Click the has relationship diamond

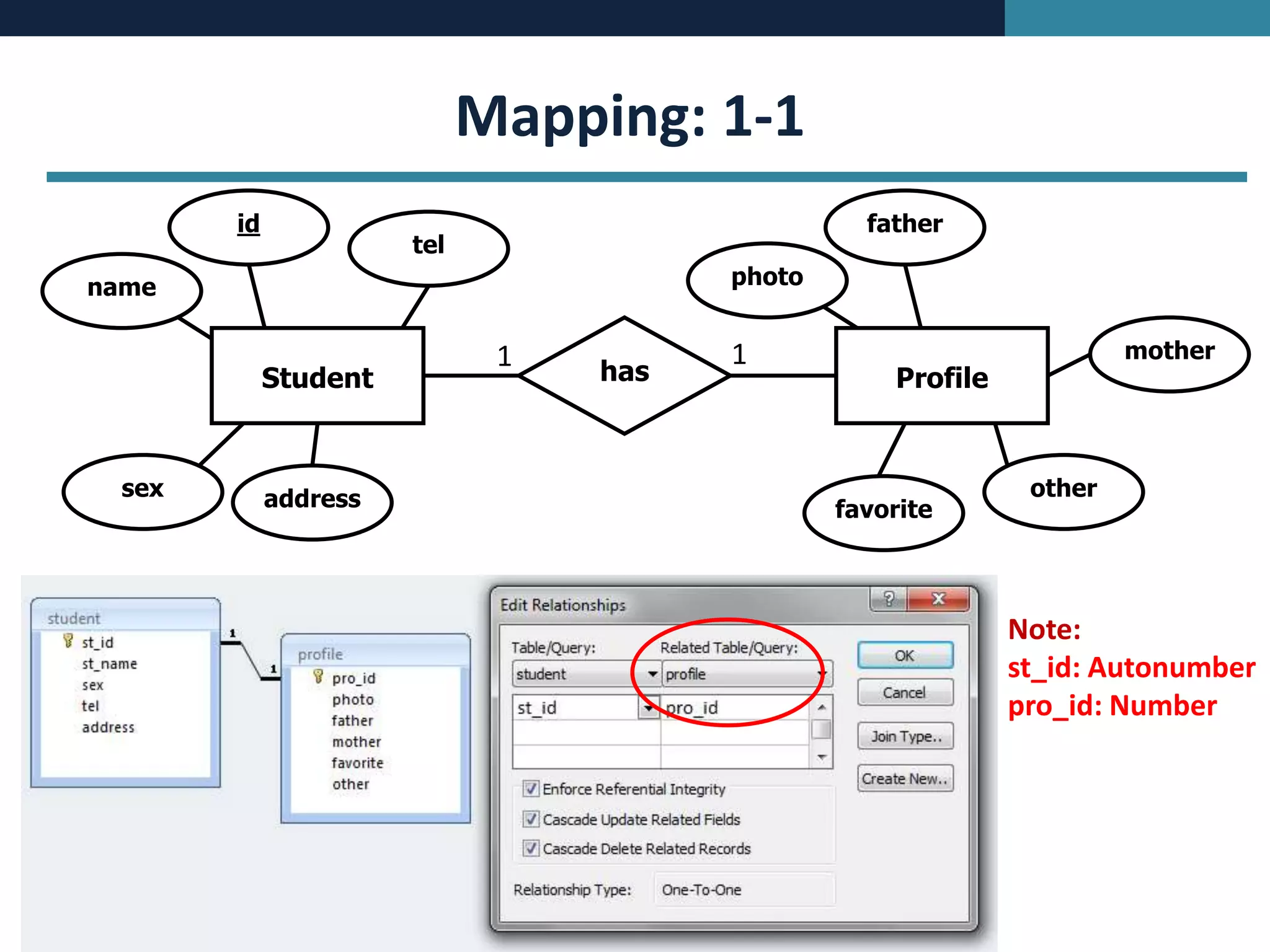624,375
